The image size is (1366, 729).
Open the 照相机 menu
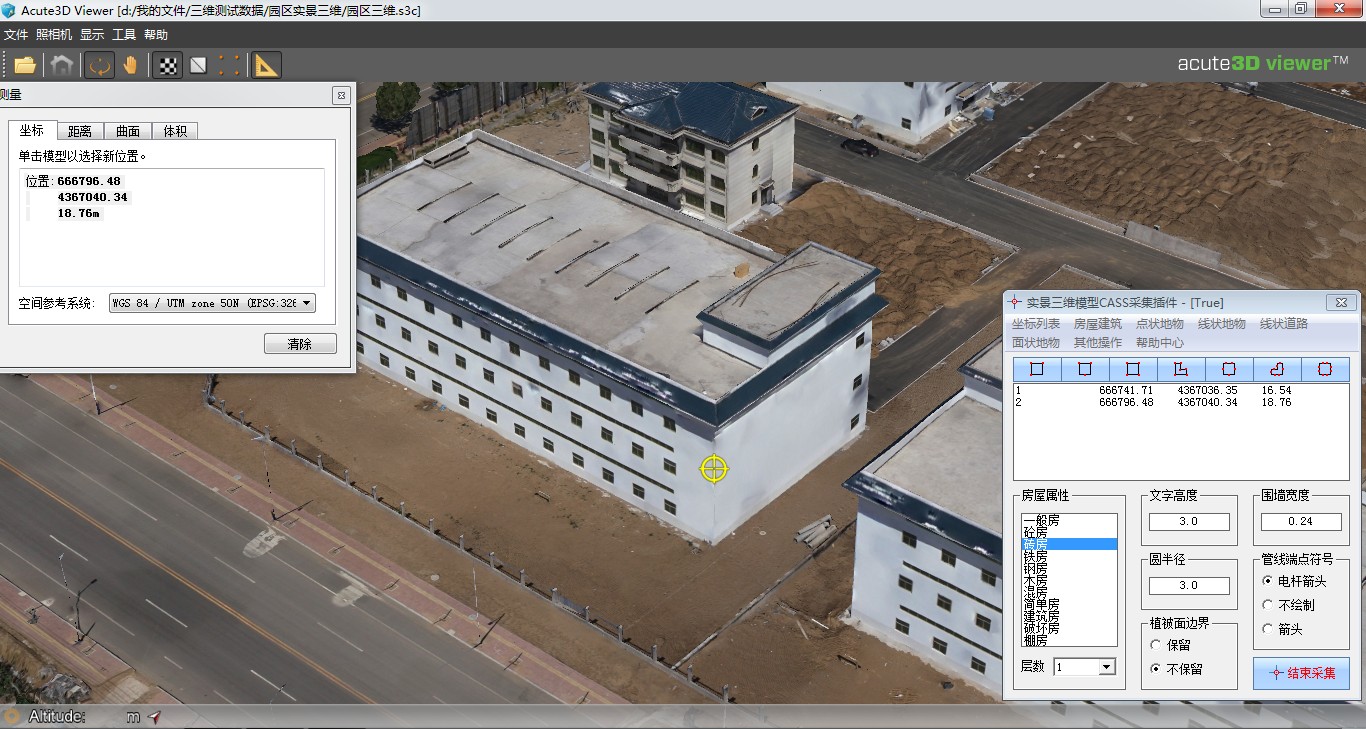tap(54, 34)
